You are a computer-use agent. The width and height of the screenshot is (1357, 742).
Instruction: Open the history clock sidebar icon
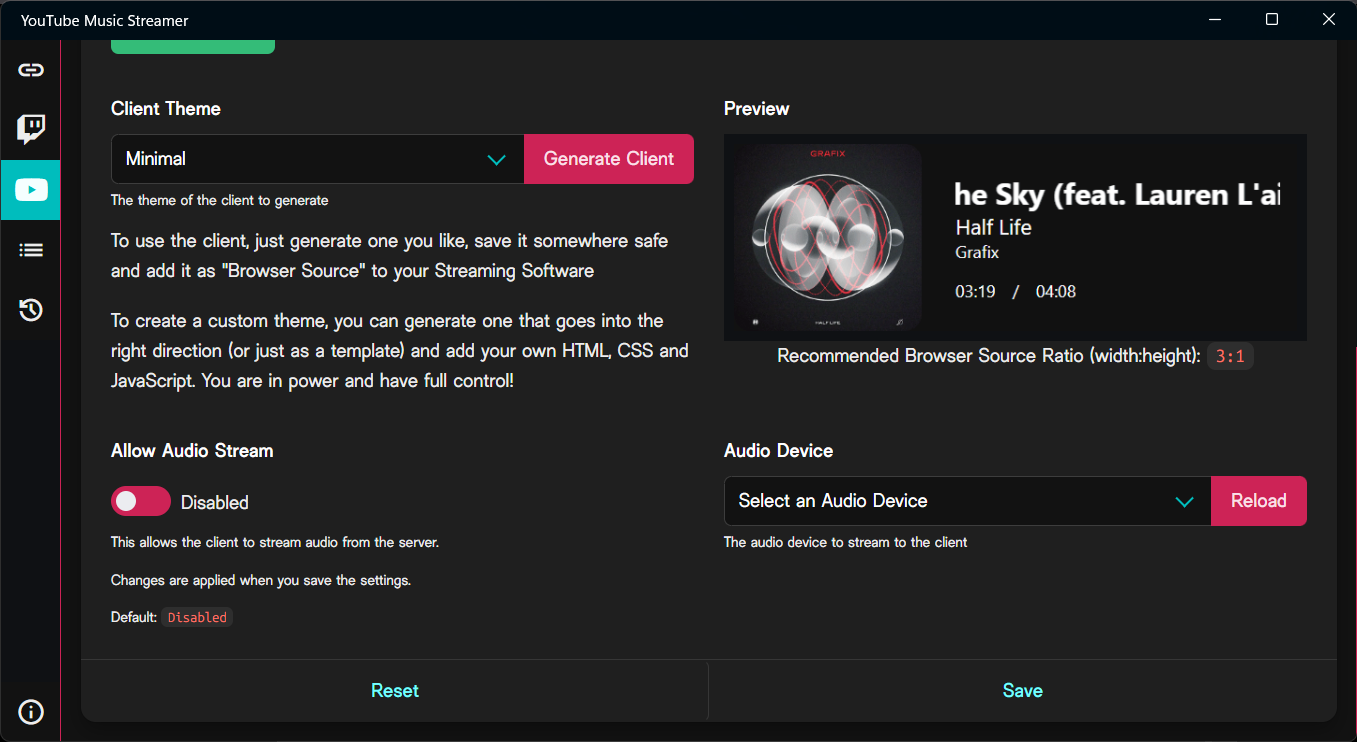click(31, 310)
